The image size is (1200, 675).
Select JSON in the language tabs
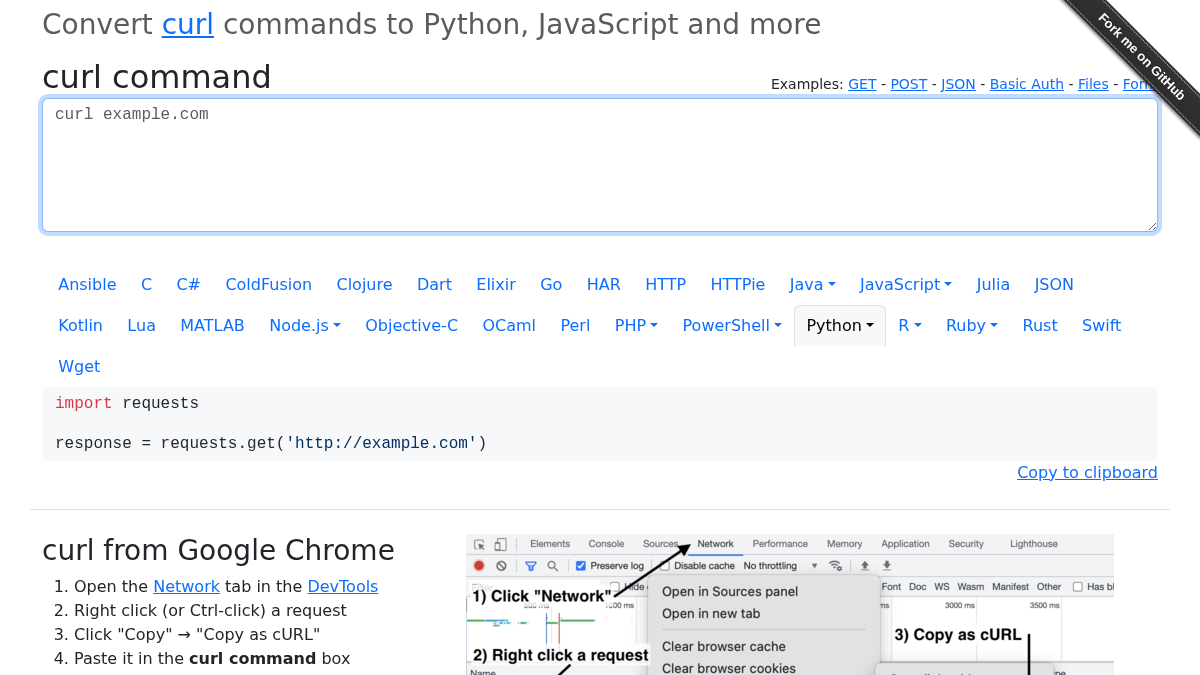click(x=1054, y=284)
